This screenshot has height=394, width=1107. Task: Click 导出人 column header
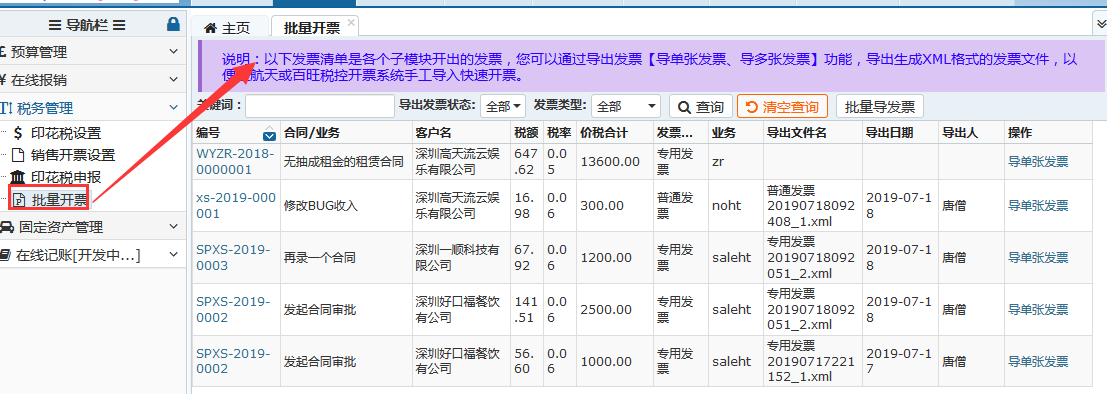(971, 132)
